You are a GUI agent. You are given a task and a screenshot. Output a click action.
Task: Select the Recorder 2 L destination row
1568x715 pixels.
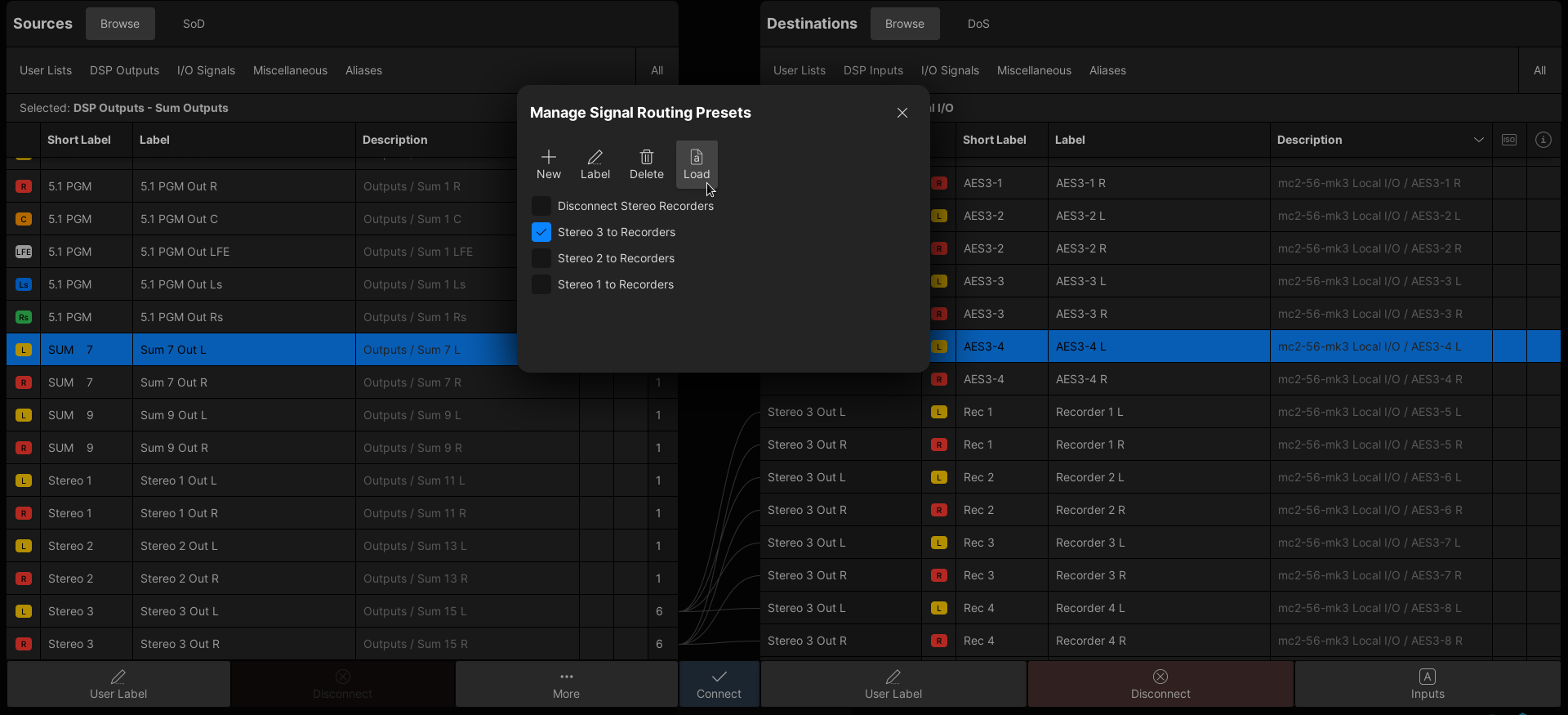click(1089, 477)
